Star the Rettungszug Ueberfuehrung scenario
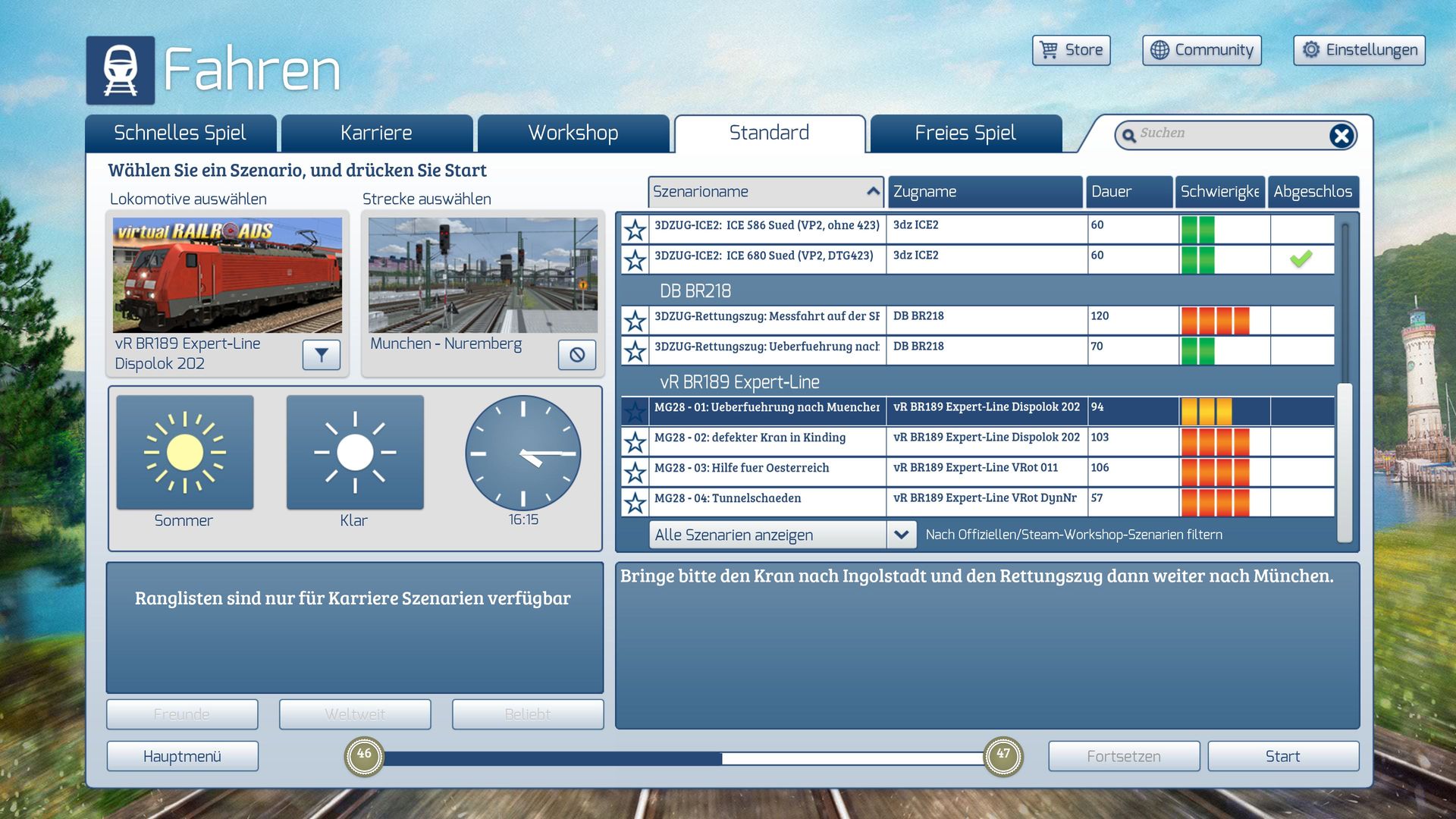The width and height of the screenshot is (1456, 819). pyautogui.click(x=635, y=350)
